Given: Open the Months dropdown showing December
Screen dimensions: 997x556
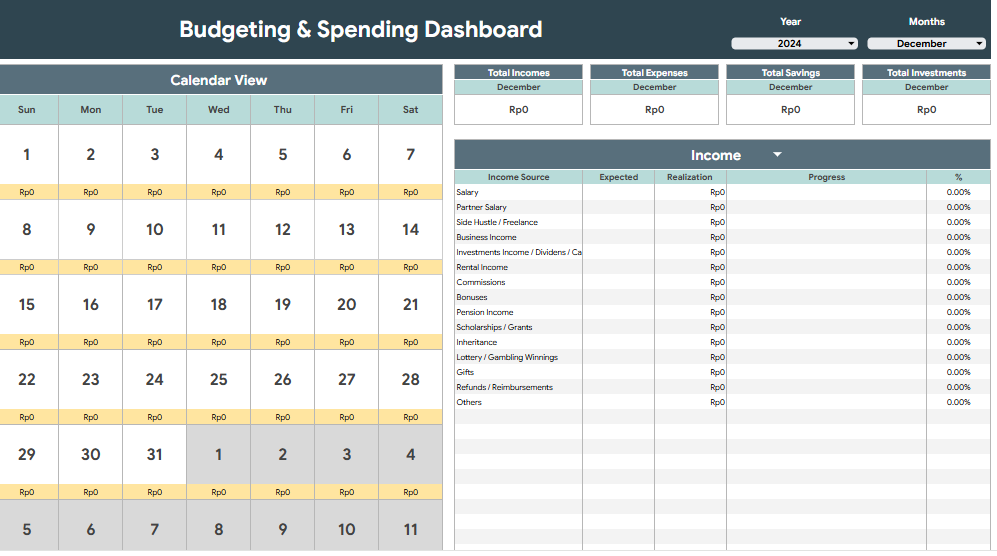Looking at the screenshot, I should [x=926, y=44].
